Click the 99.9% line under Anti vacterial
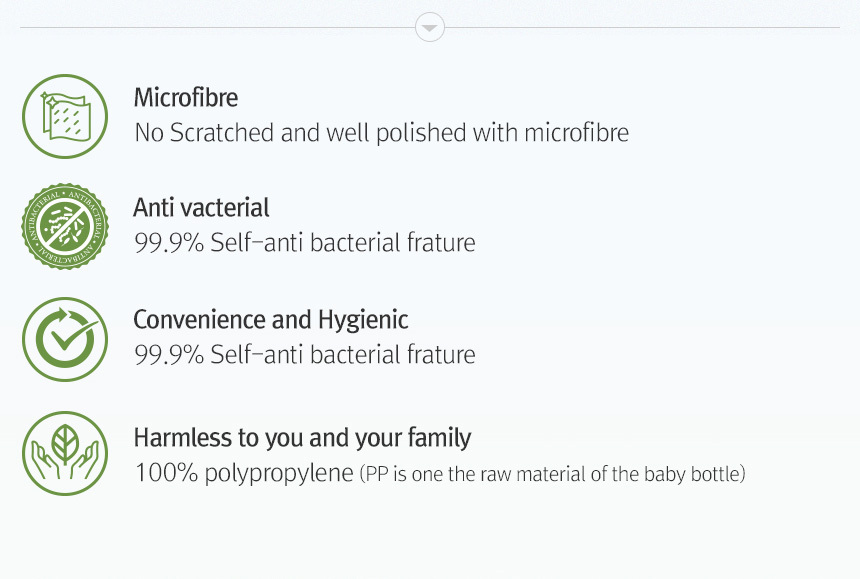860x579 pixels. 304,242
